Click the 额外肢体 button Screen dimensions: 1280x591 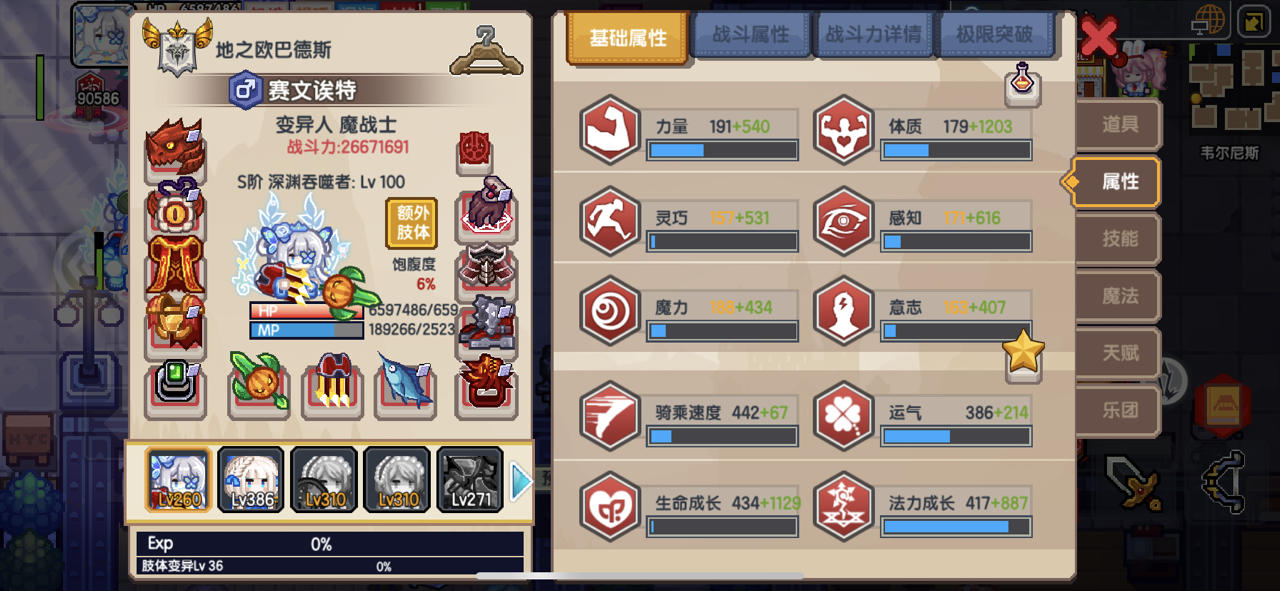[412, 223]
